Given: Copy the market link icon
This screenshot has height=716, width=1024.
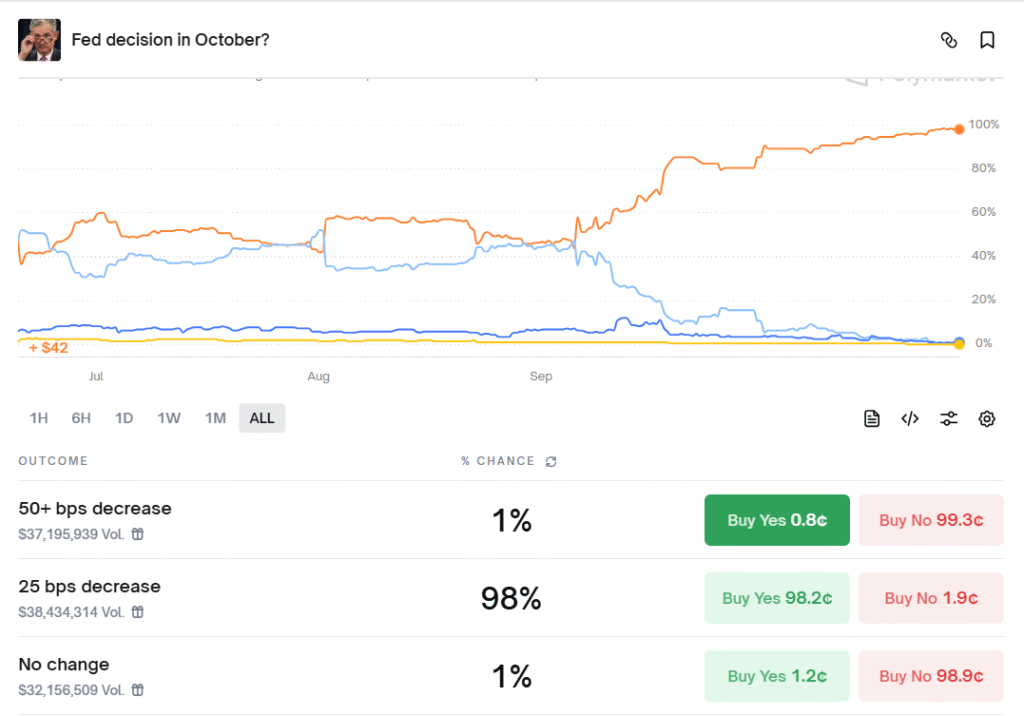Looking at the screenshot, I should click(x=950, y=39).
